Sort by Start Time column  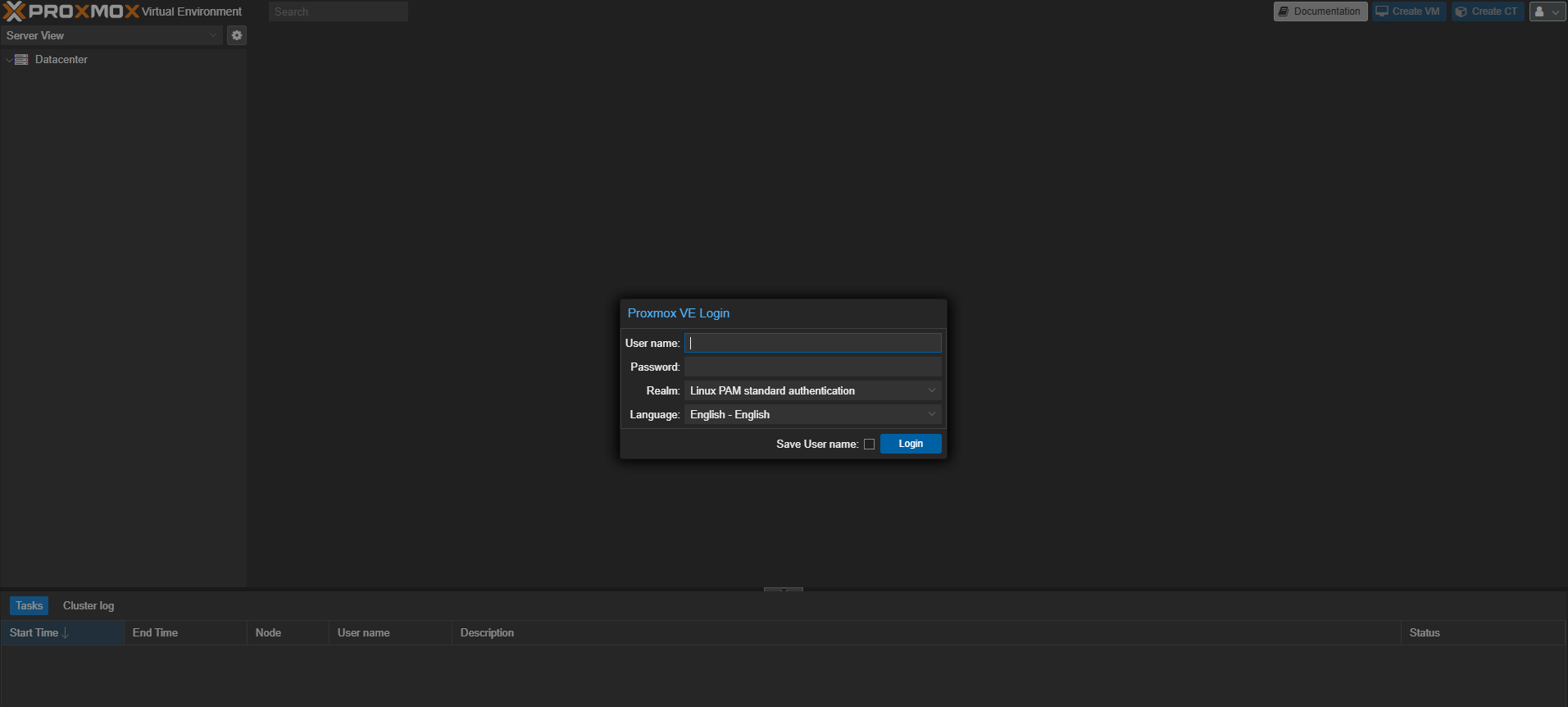[x=62, y=633]
